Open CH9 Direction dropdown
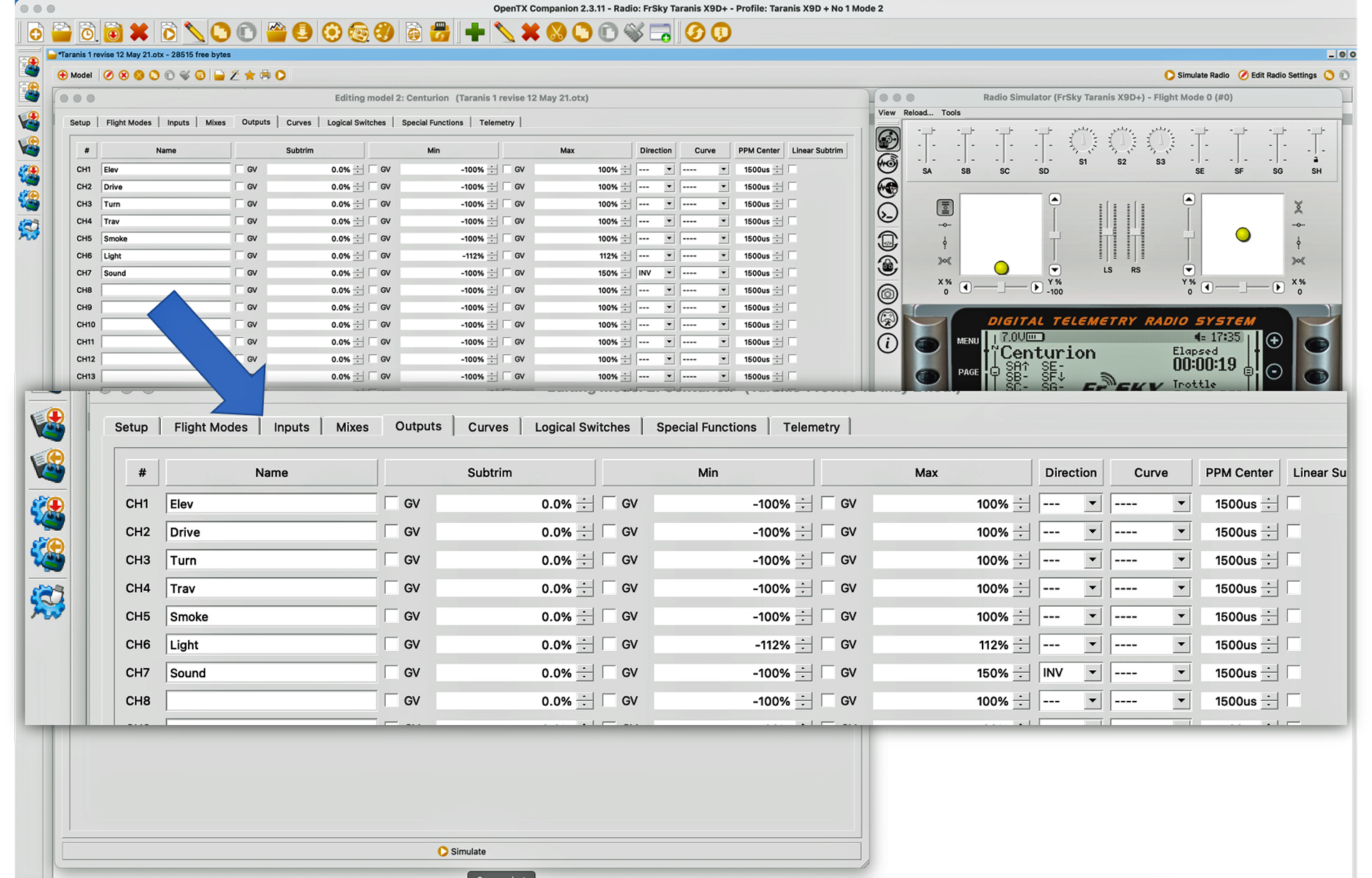 click(655, 307)
